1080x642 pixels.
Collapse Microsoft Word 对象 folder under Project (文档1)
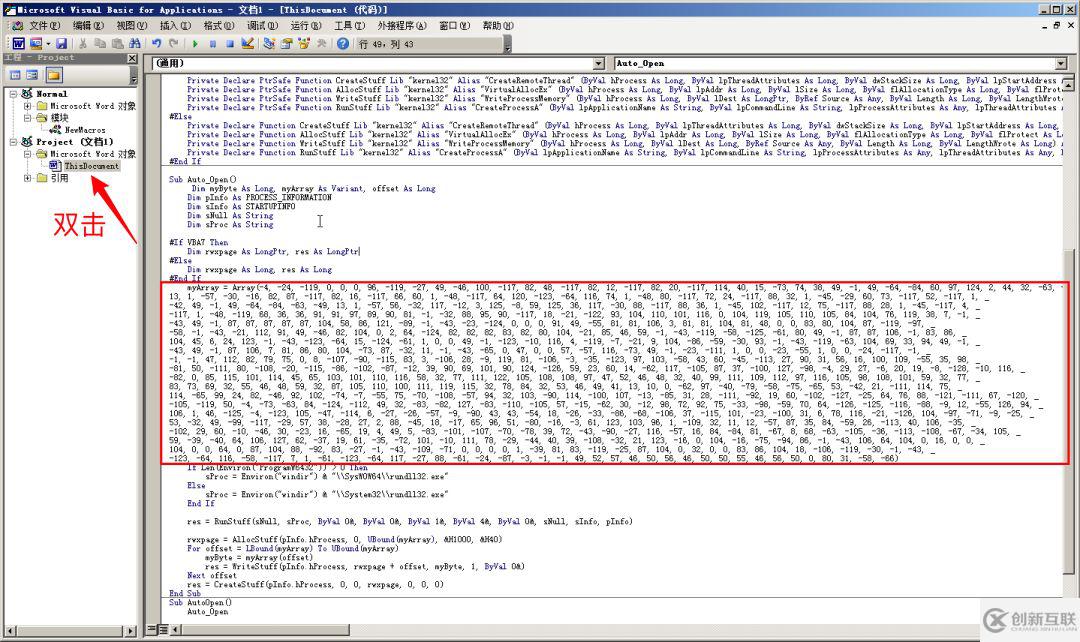tap(28, 154)
